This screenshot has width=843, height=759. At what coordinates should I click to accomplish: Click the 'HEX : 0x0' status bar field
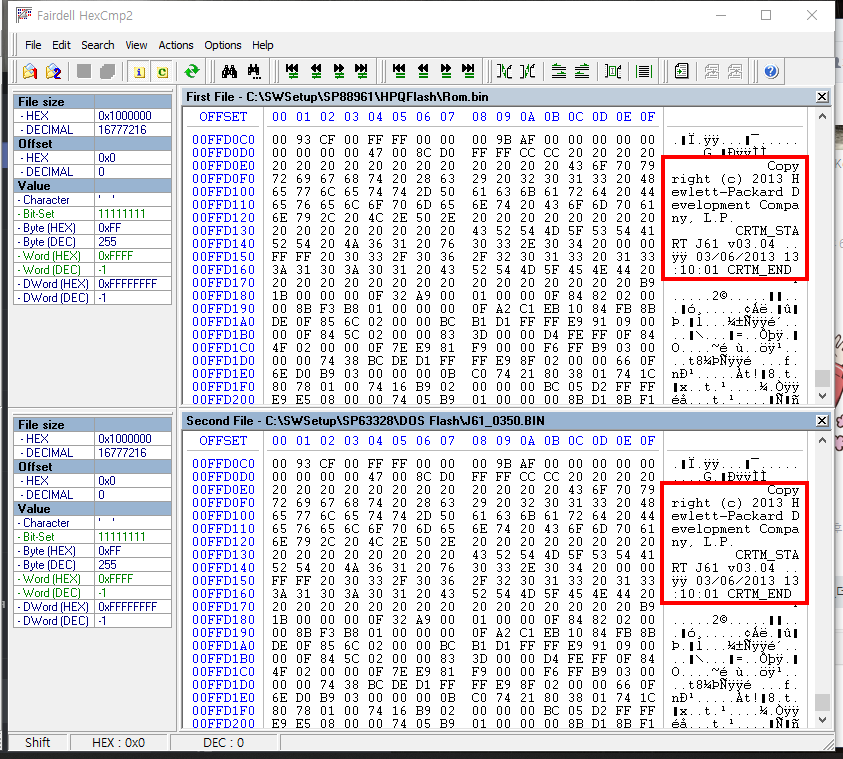point(118,742)
